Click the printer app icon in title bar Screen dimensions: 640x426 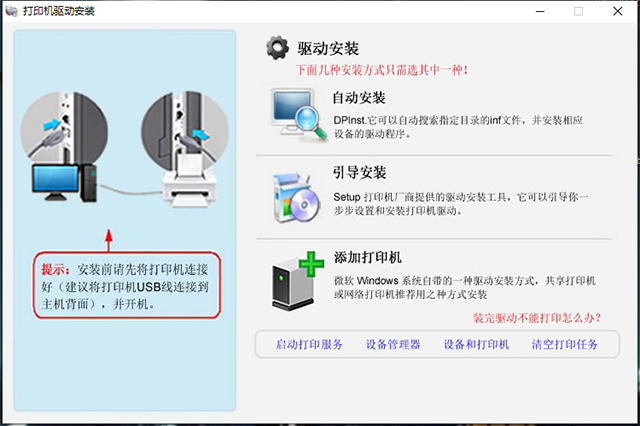tap(11, 11)
